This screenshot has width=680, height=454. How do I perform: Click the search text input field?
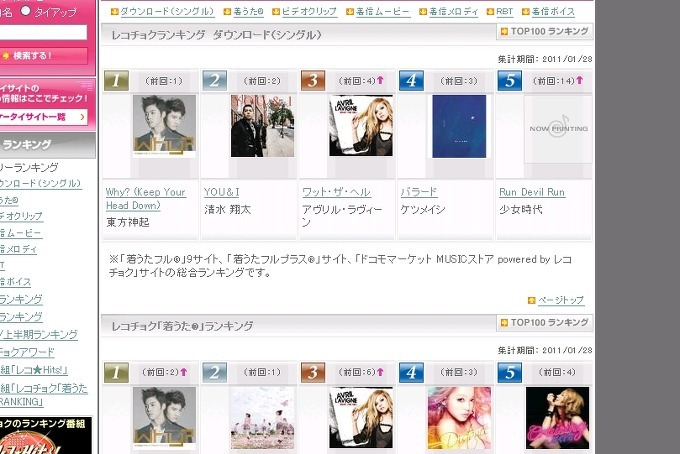(x=42, y=33)
